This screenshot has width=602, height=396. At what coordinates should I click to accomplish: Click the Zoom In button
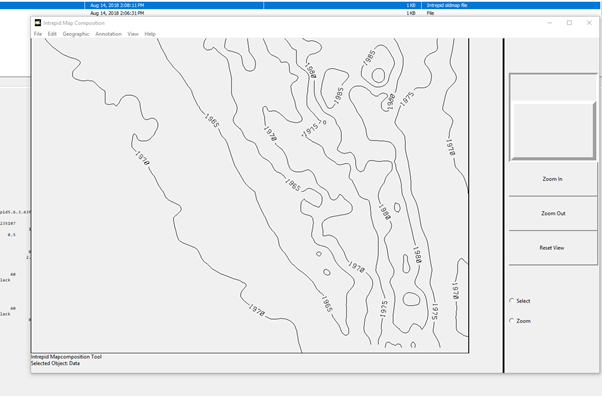click(x=552, y=179)
